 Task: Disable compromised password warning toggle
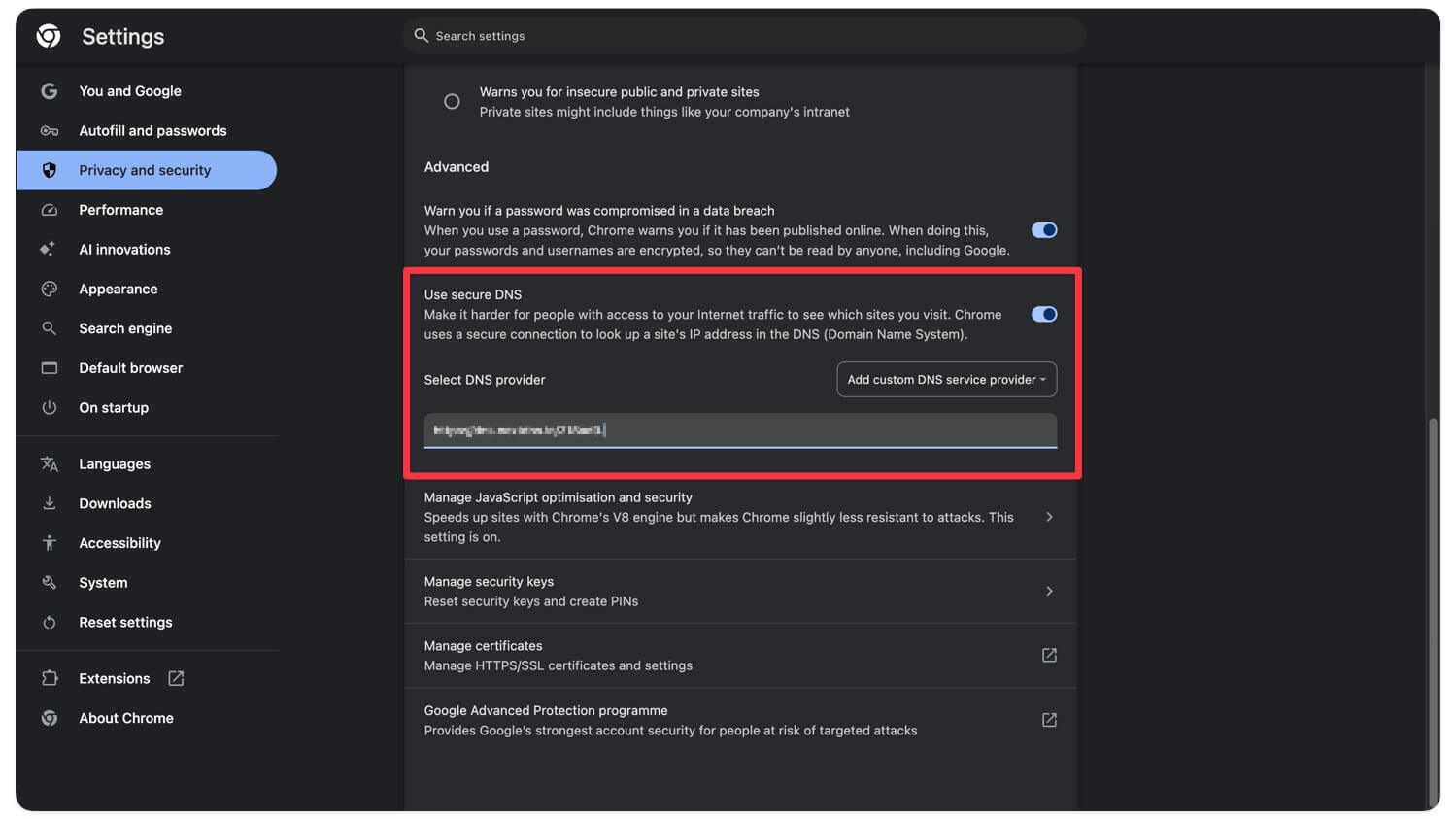pyautogui.click(x=1044, y=230)
